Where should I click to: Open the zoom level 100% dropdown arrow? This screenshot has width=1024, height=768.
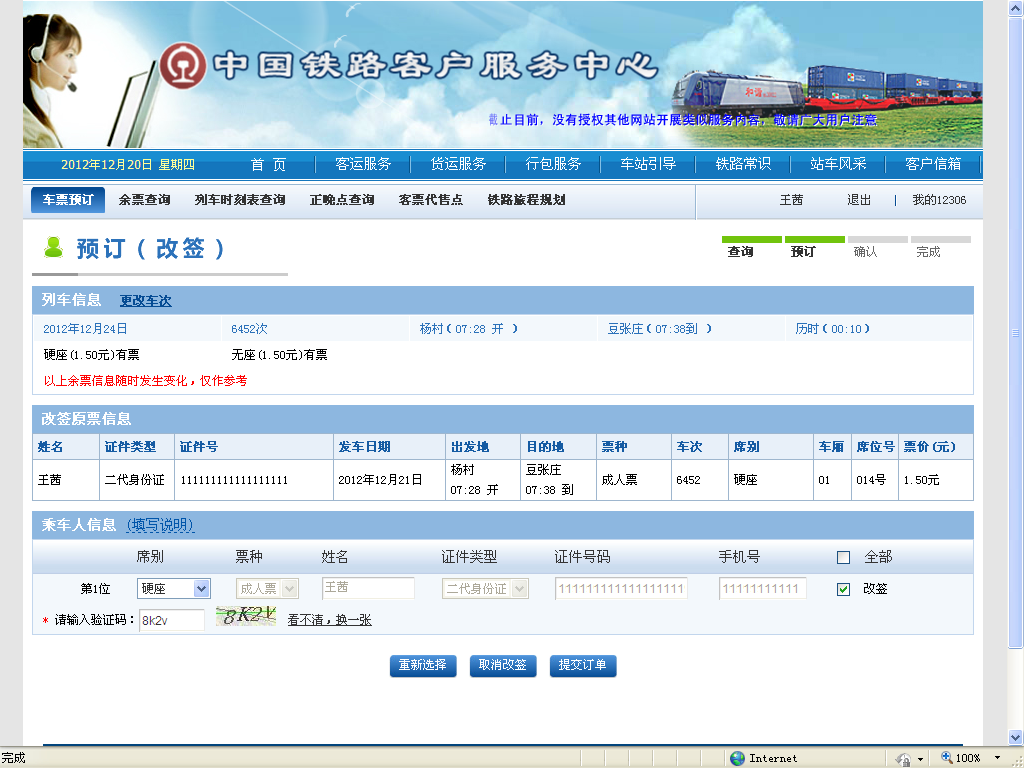(997, 758)
